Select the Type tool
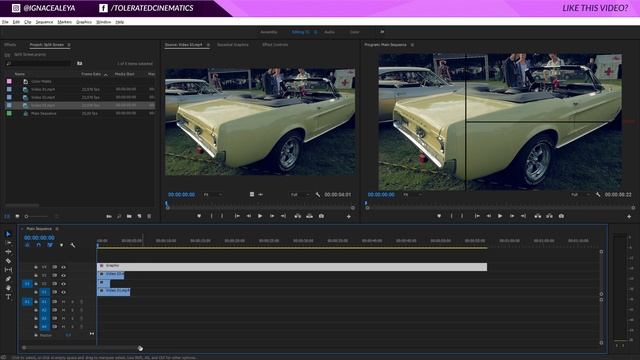This screenshot has height=360, width=640. 8,297
